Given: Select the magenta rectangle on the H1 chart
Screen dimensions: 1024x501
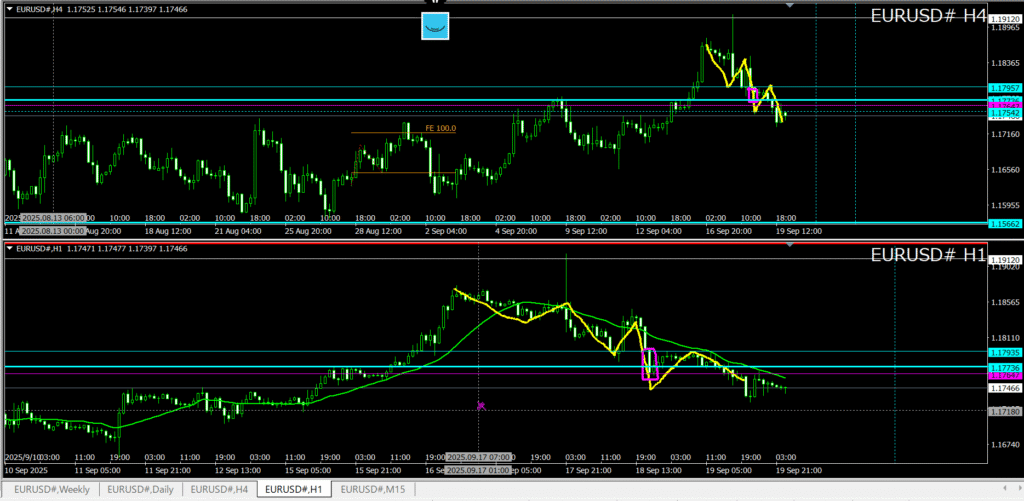Looking at the screenshot, I should (x=647, y=364).
